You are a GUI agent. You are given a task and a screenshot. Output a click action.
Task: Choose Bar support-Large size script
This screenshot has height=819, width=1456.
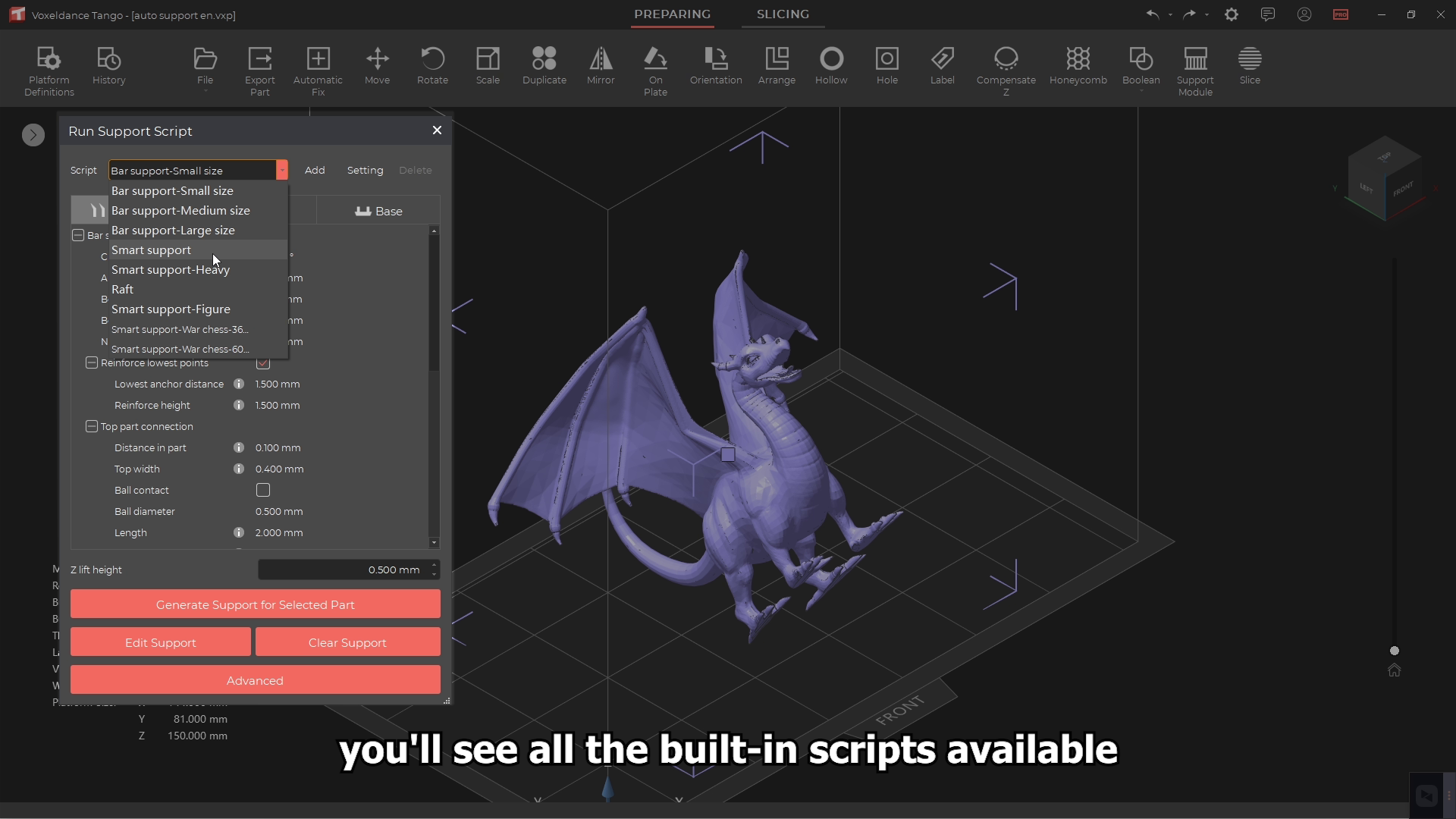[198, 230]
